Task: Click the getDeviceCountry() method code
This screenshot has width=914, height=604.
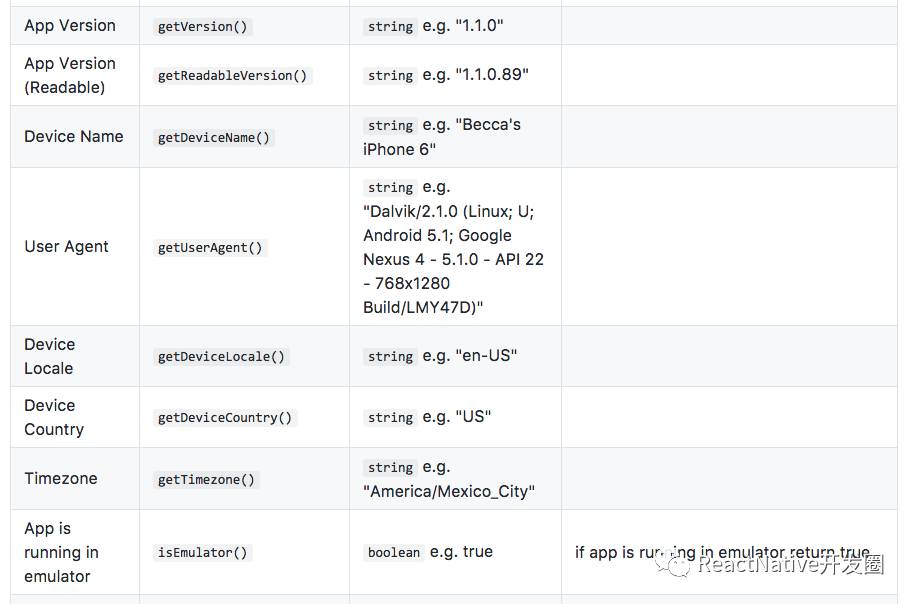Action: tap(225, 418)
